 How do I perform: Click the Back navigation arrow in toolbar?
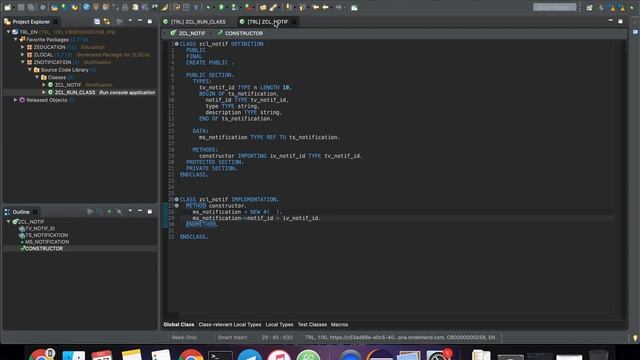325,7
